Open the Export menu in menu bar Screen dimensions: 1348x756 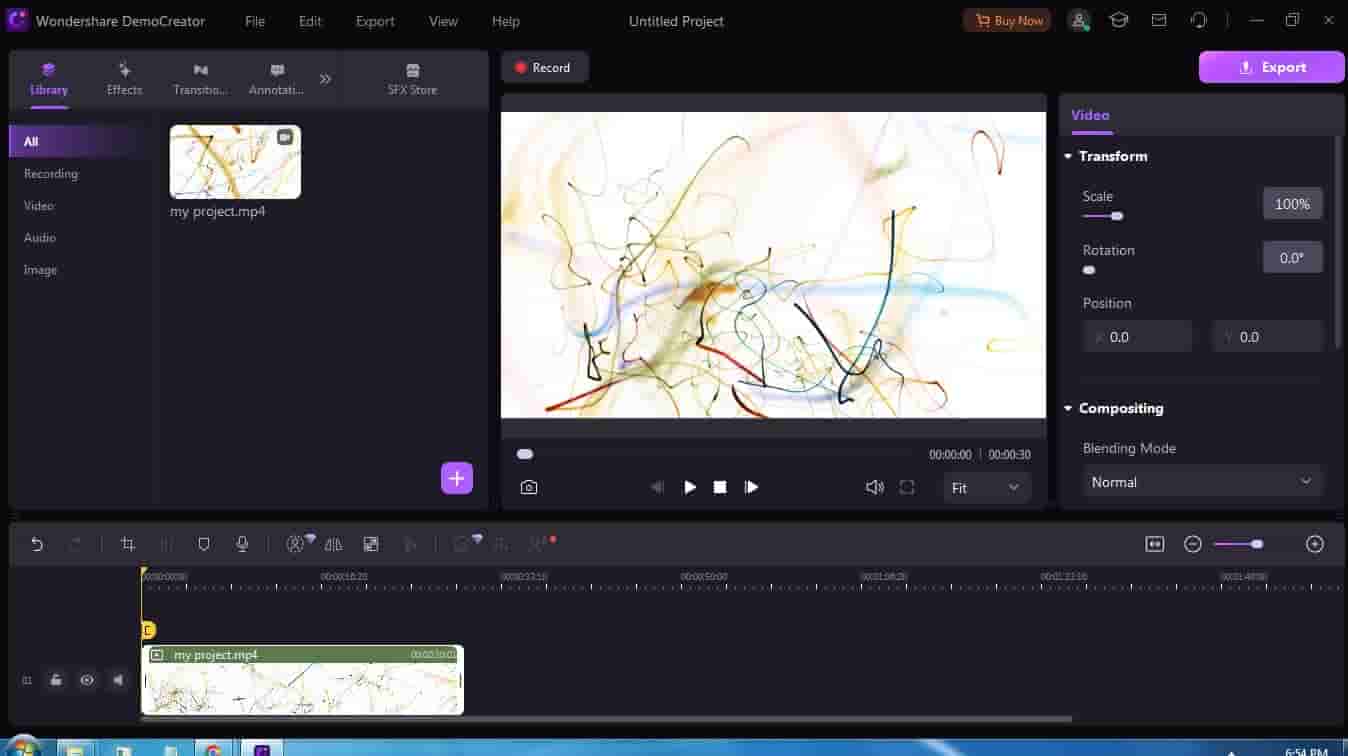(375, 21)
